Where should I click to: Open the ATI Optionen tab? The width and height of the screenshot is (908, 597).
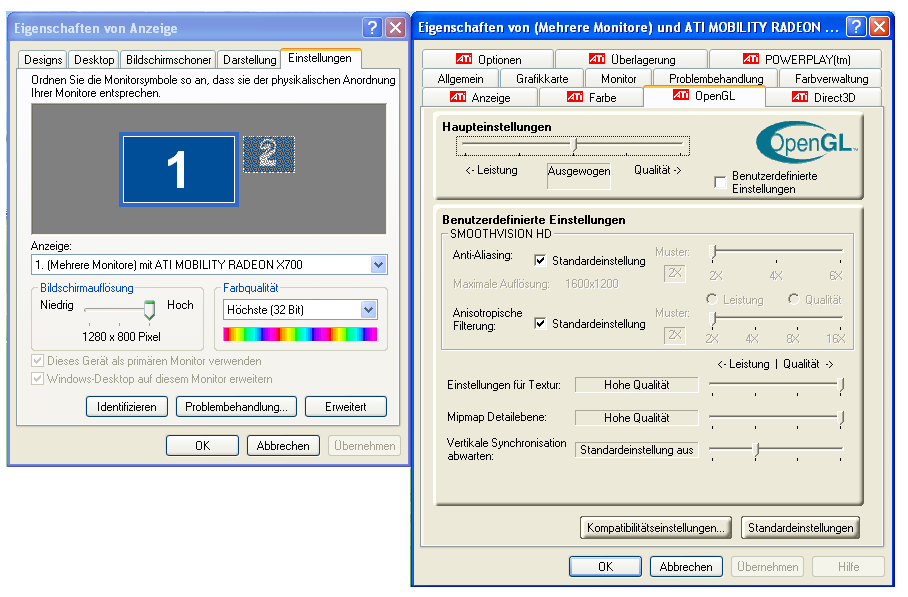(x=488, y=59)
